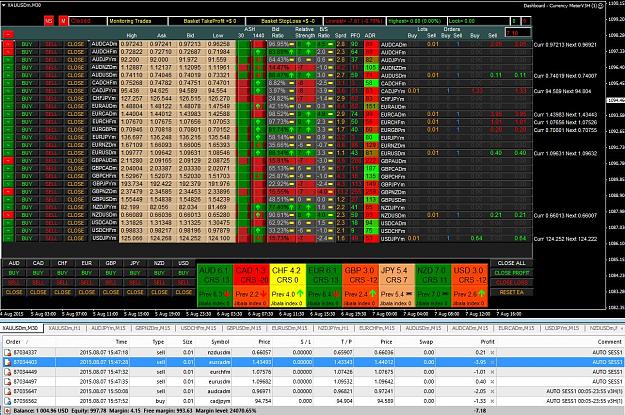Close nzdusdm order with x icon
The width and height of the screenshot is (625, 415).
pos(493,352)
